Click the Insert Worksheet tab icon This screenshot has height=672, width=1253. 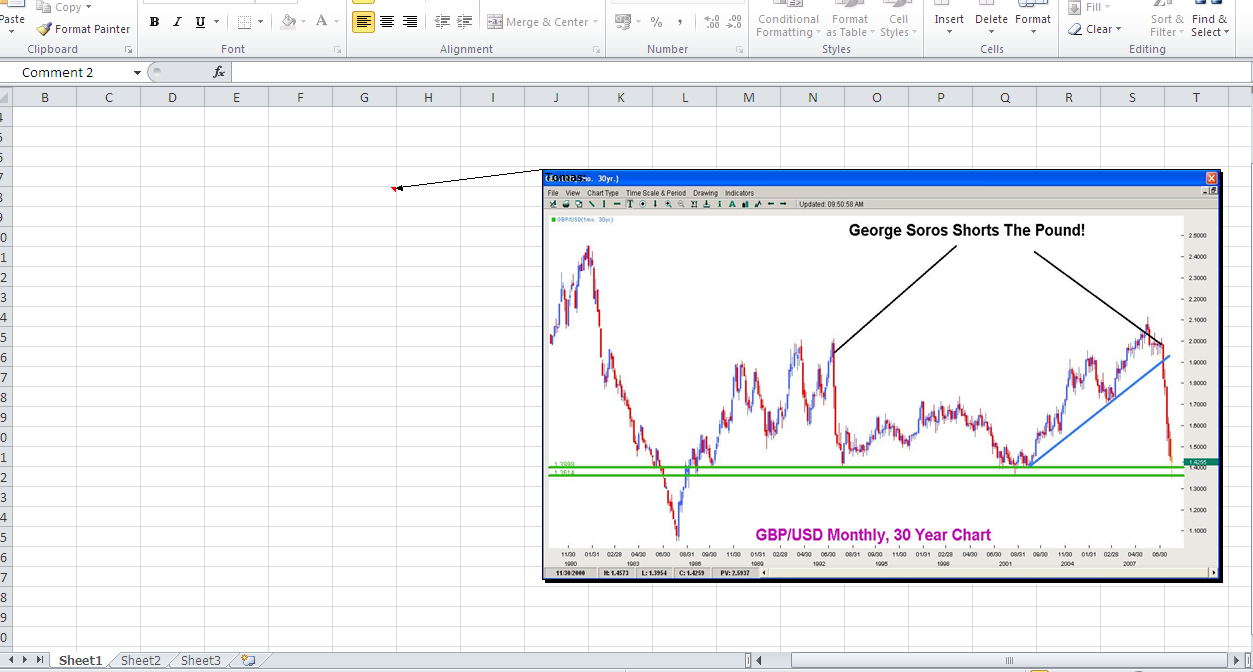[248, 660]
